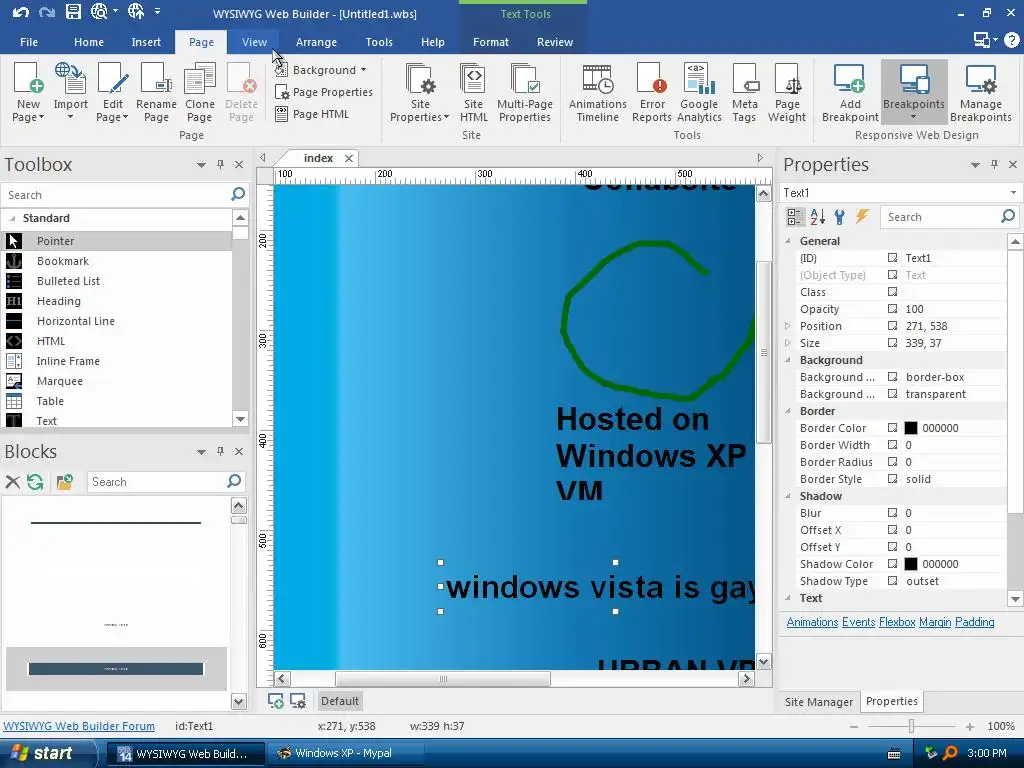Click the delete X icon in Blocks

tap(12, 482)
